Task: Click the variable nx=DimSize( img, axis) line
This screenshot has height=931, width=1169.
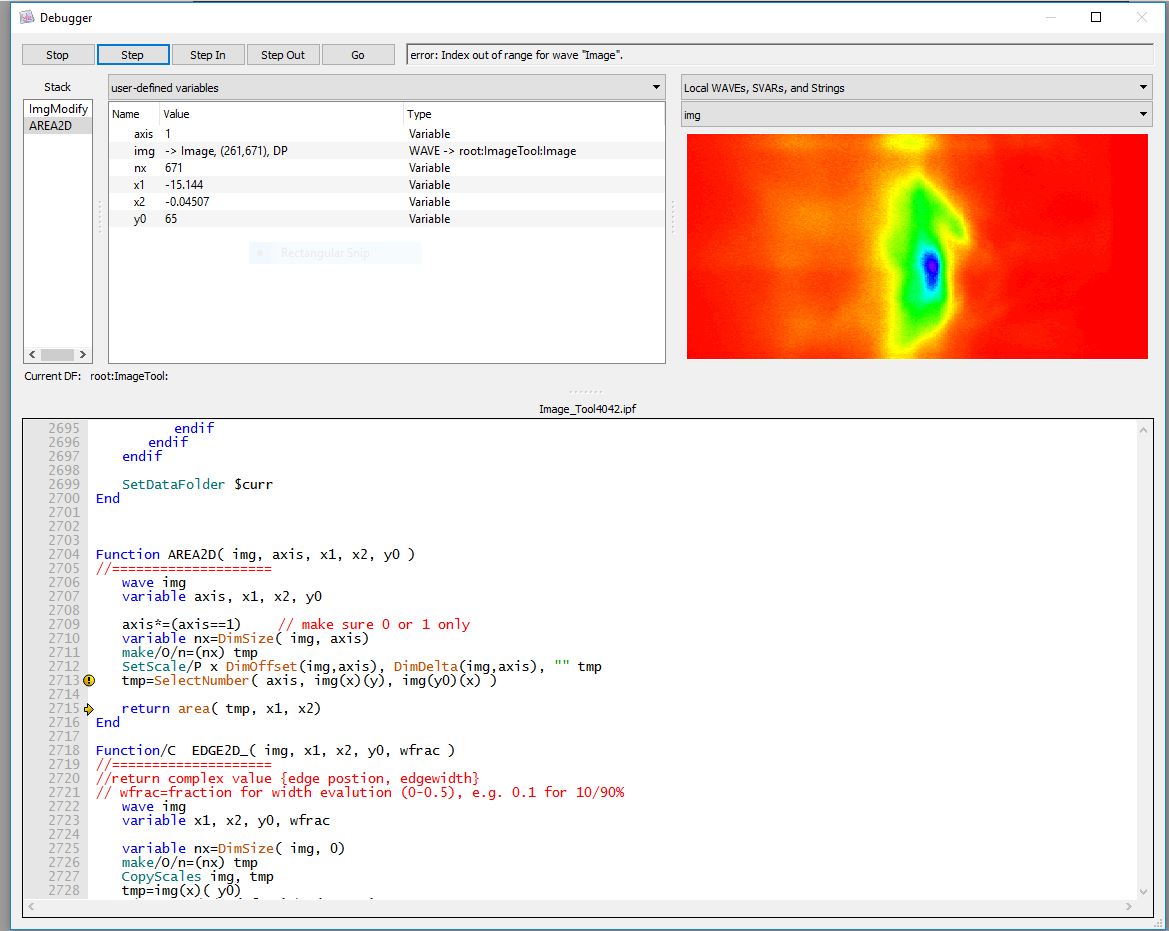Action: coord(245,639)
